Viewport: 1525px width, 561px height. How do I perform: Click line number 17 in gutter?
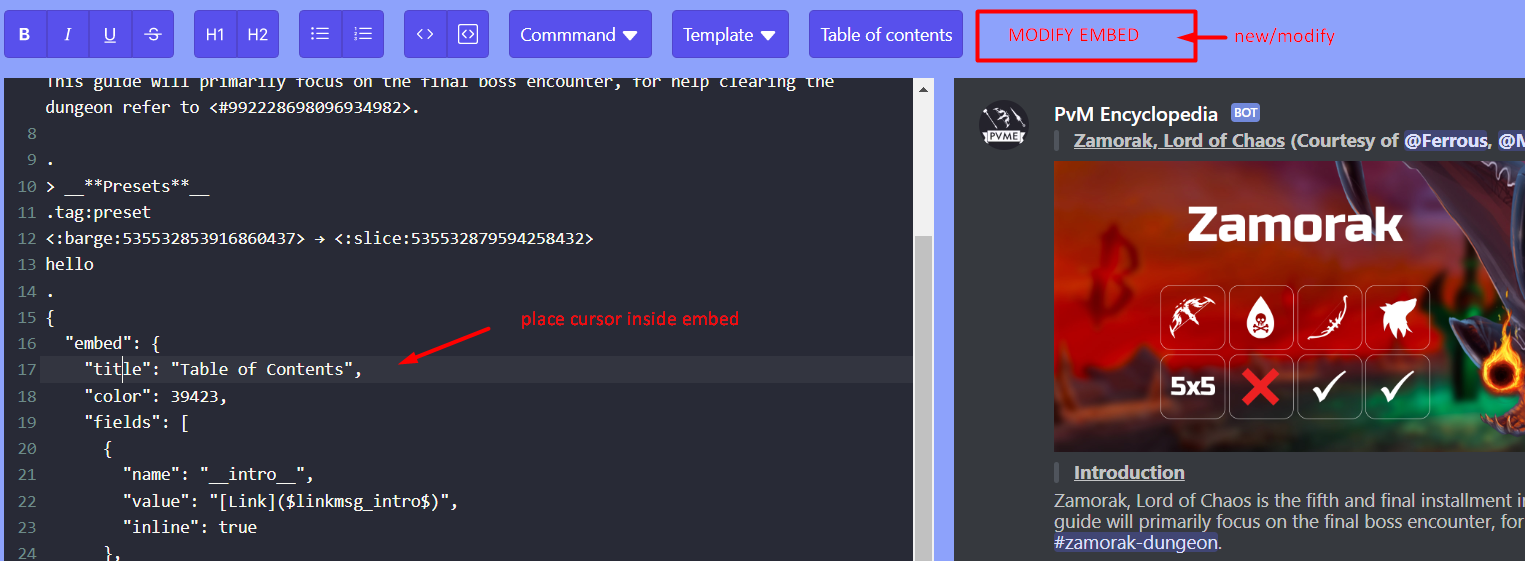pos(27,370)
